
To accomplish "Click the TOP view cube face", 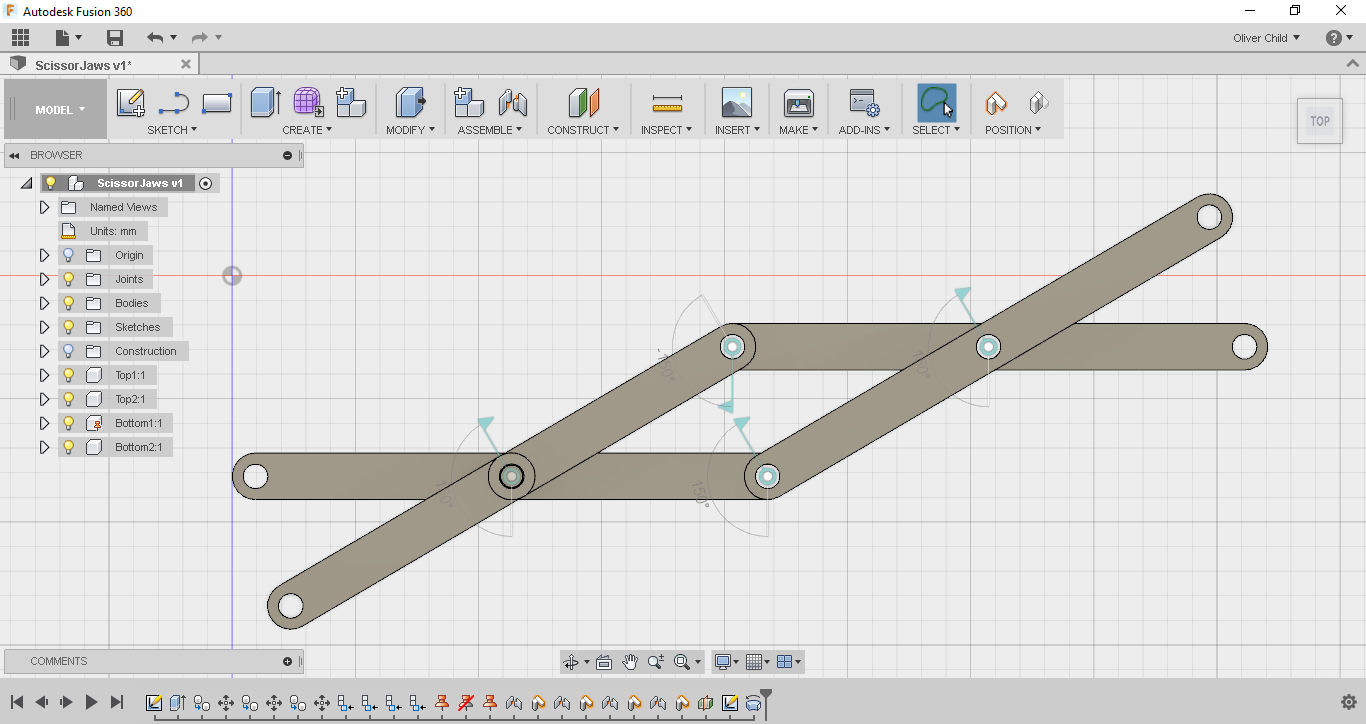I will click(x=1320, y=121).
